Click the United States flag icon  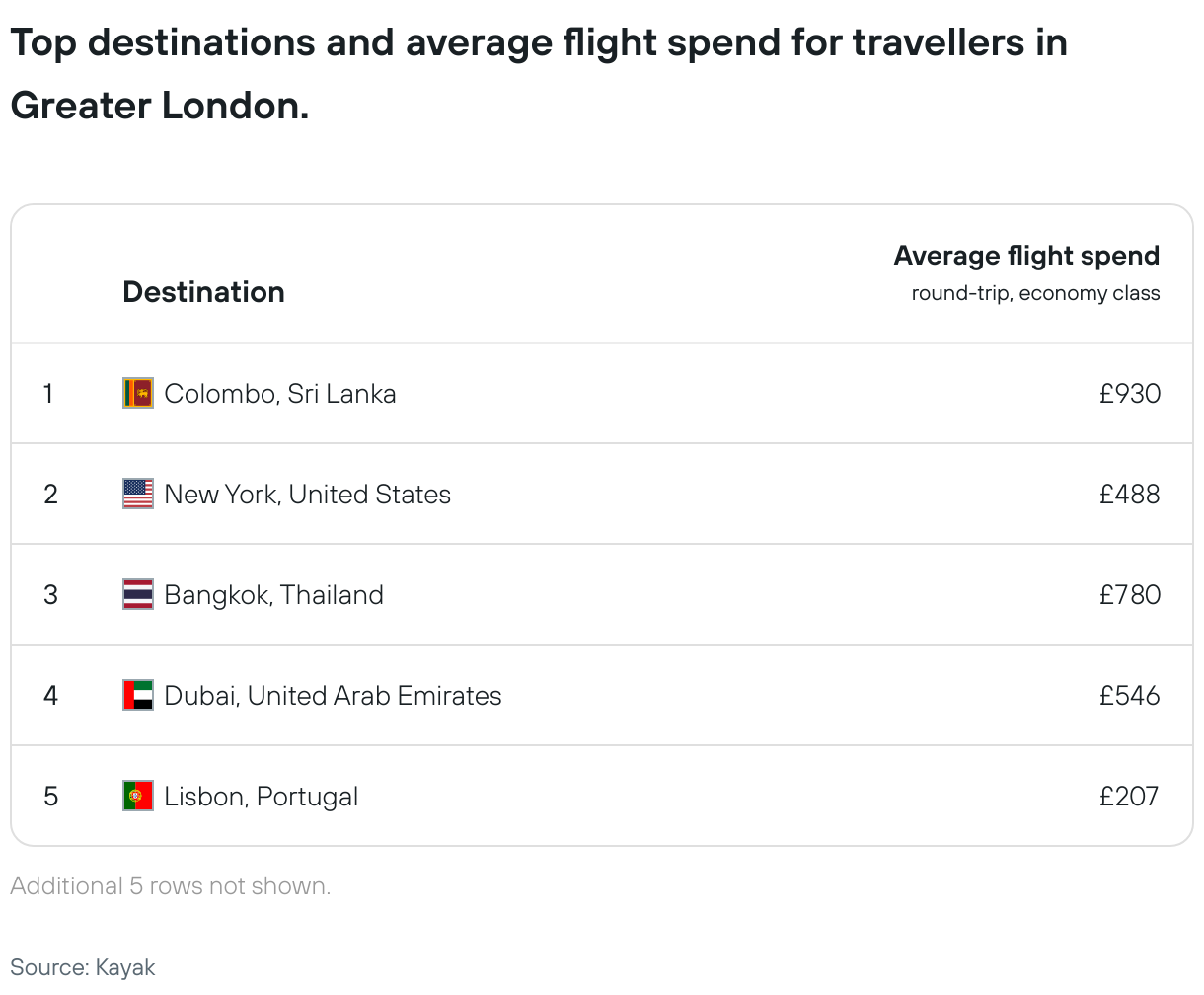[138, 494]
